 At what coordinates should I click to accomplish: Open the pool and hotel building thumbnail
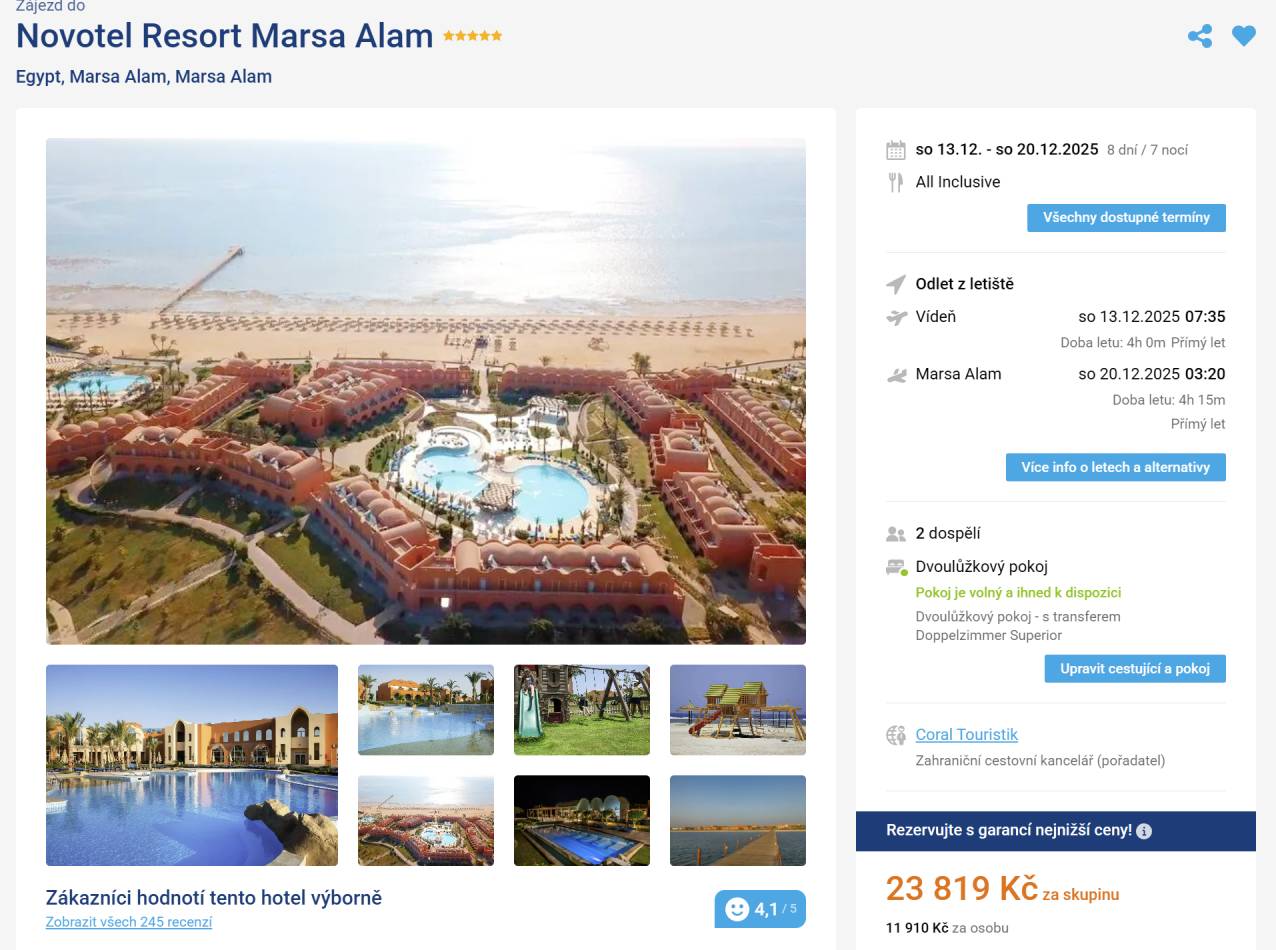192,765
